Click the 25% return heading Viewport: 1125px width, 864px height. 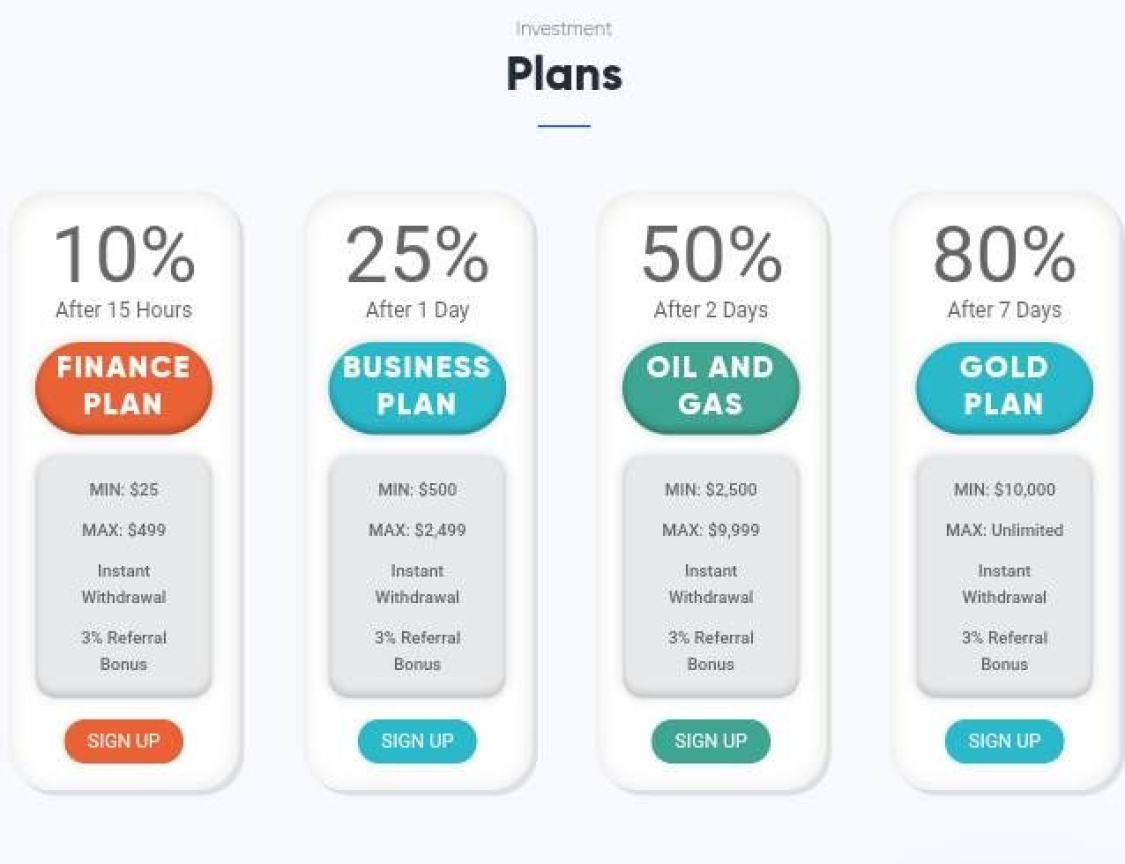[x=417, y=254]
